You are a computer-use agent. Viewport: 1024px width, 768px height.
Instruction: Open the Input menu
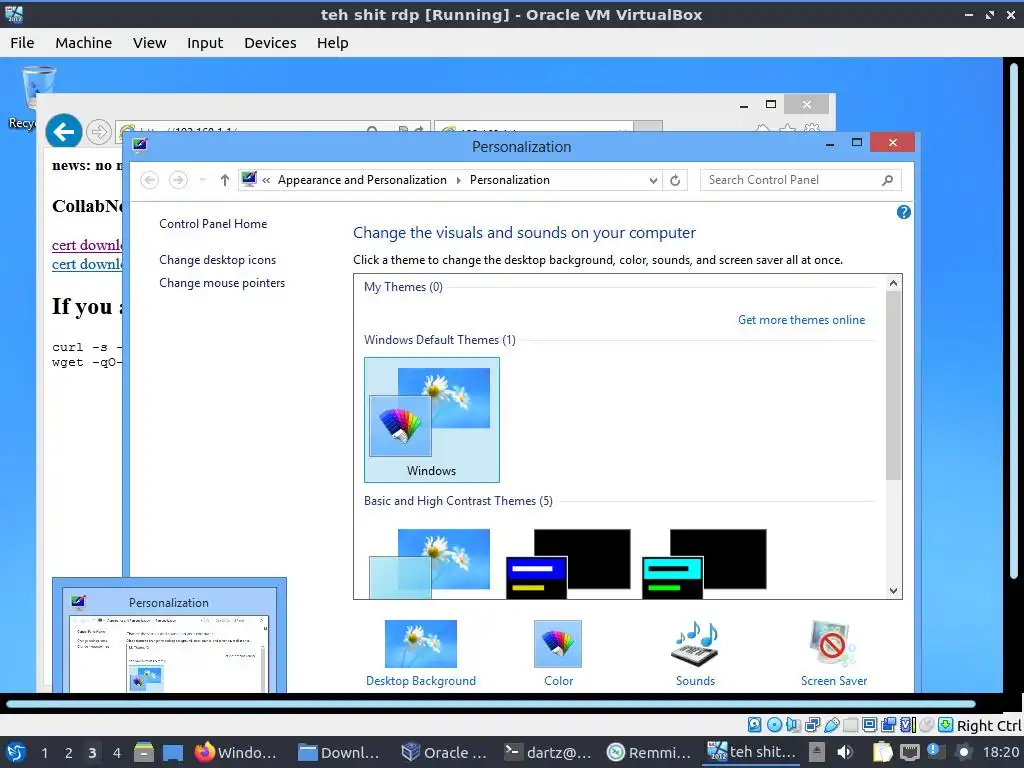click(205, 42)
